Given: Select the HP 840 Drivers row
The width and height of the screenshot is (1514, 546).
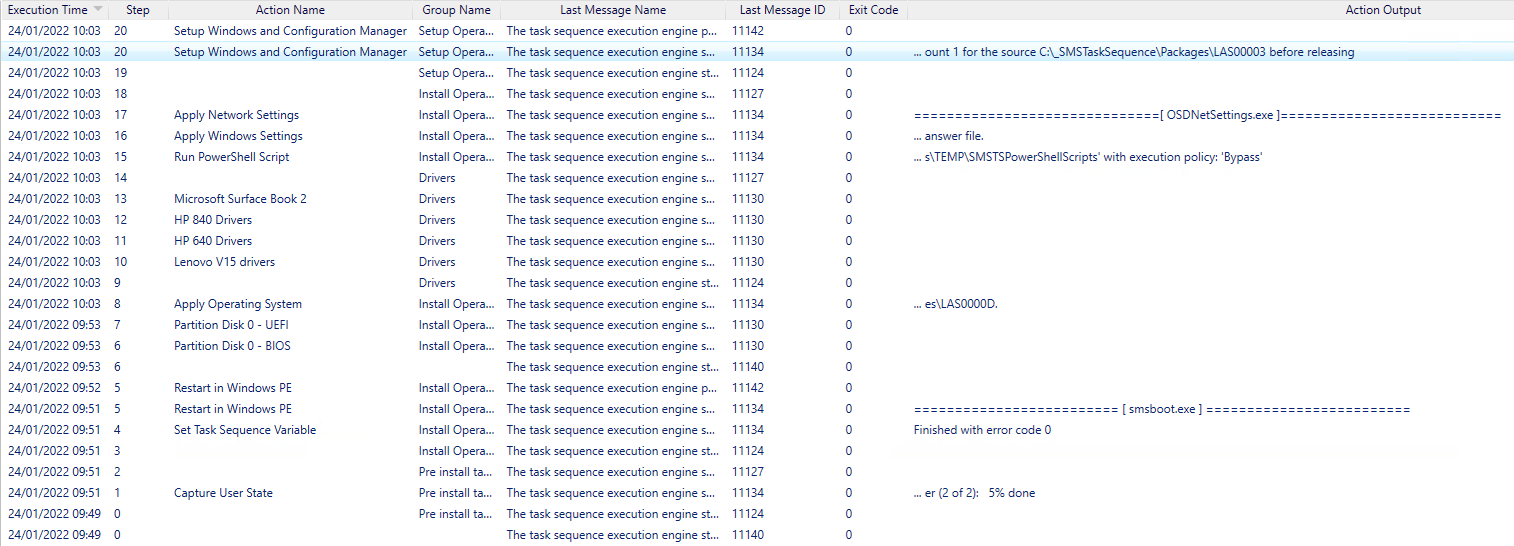Looking at the screenshot, I should pyautogui.click(x=757, y=220).
